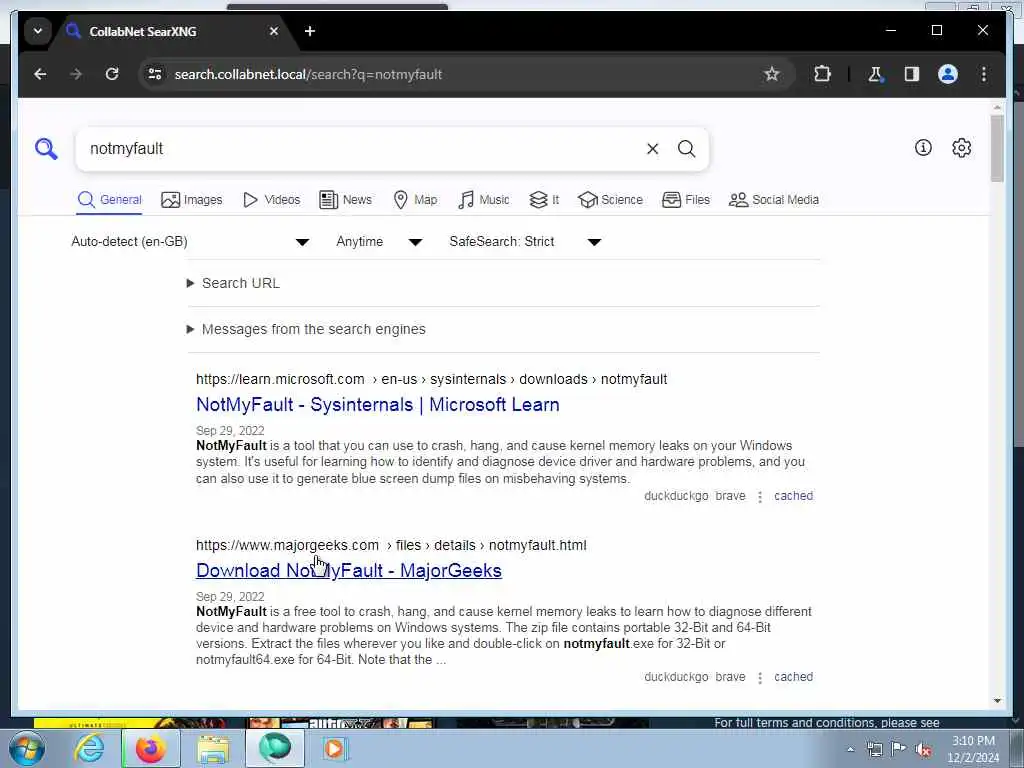Select the General search tab

point(110,200)
